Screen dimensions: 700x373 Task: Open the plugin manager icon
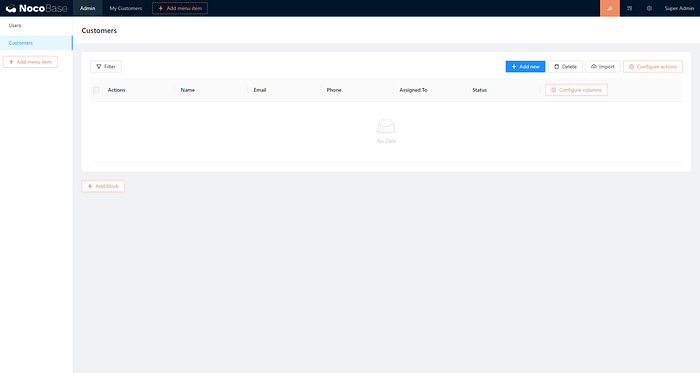coord(629,8)
